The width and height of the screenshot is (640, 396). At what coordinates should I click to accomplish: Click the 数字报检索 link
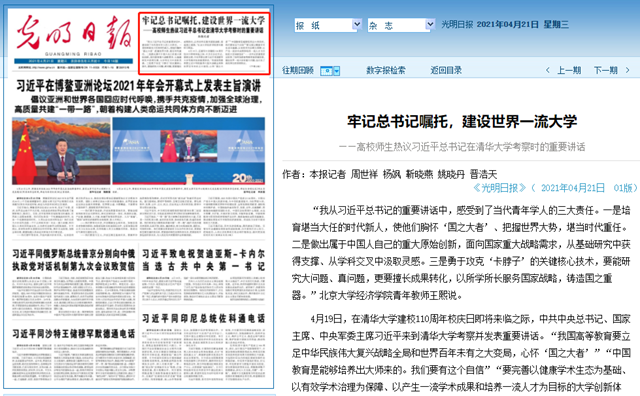pyautogui.click(x=385, y=70)
